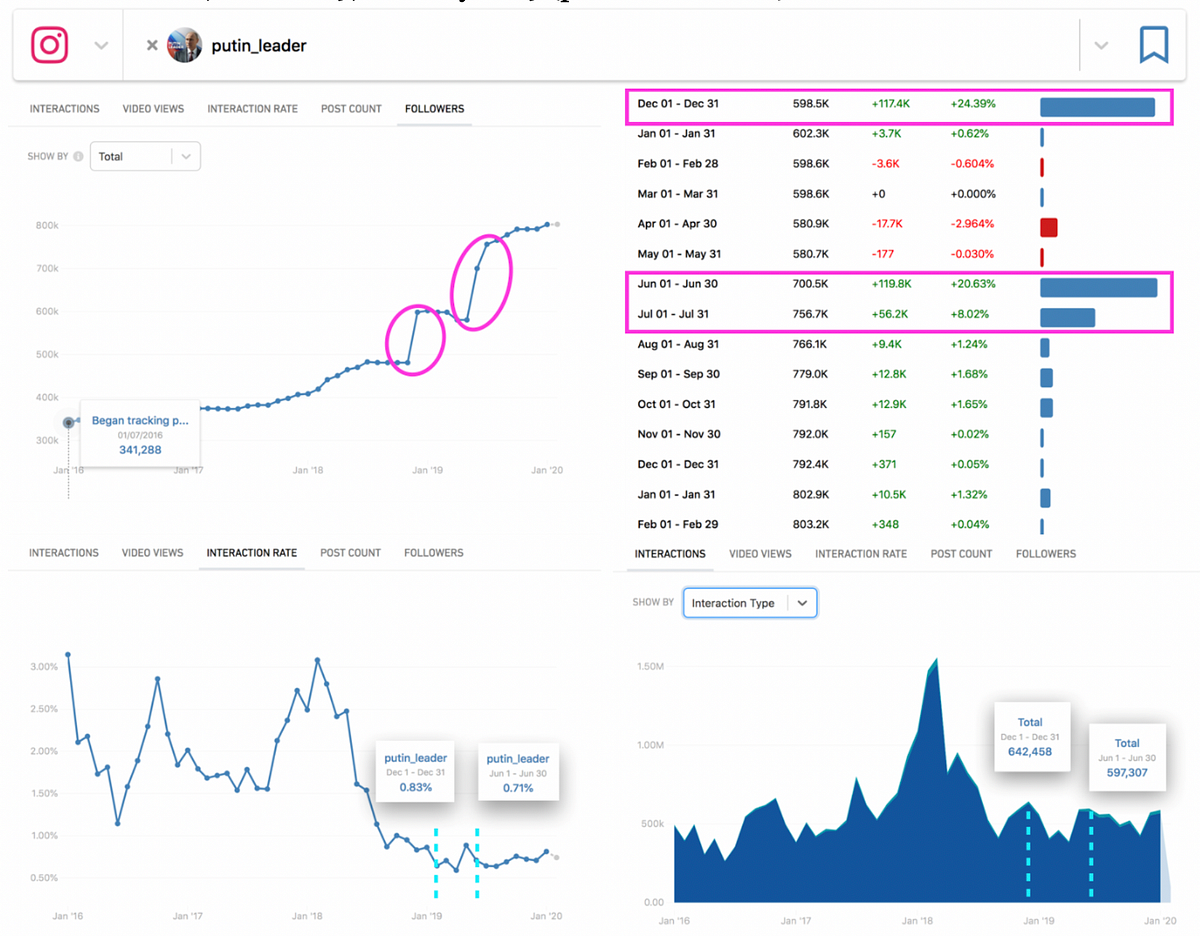This screenshot has width=1200, height=936.
Task: Click the -3.6K follower change value
Action: (885, 164)
